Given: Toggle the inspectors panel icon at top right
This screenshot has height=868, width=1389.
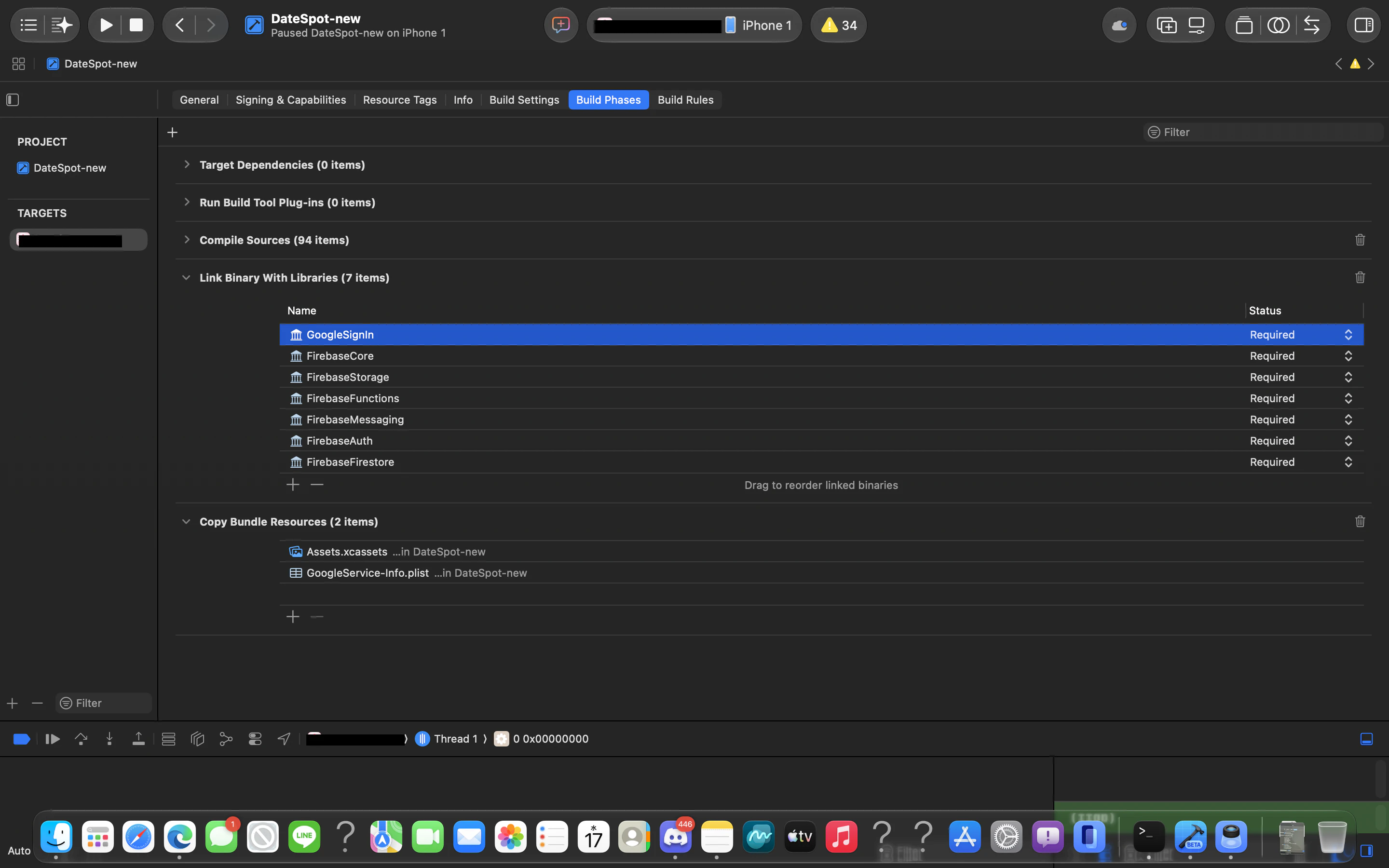Looking at the screenshot, I should [1364, 25].
